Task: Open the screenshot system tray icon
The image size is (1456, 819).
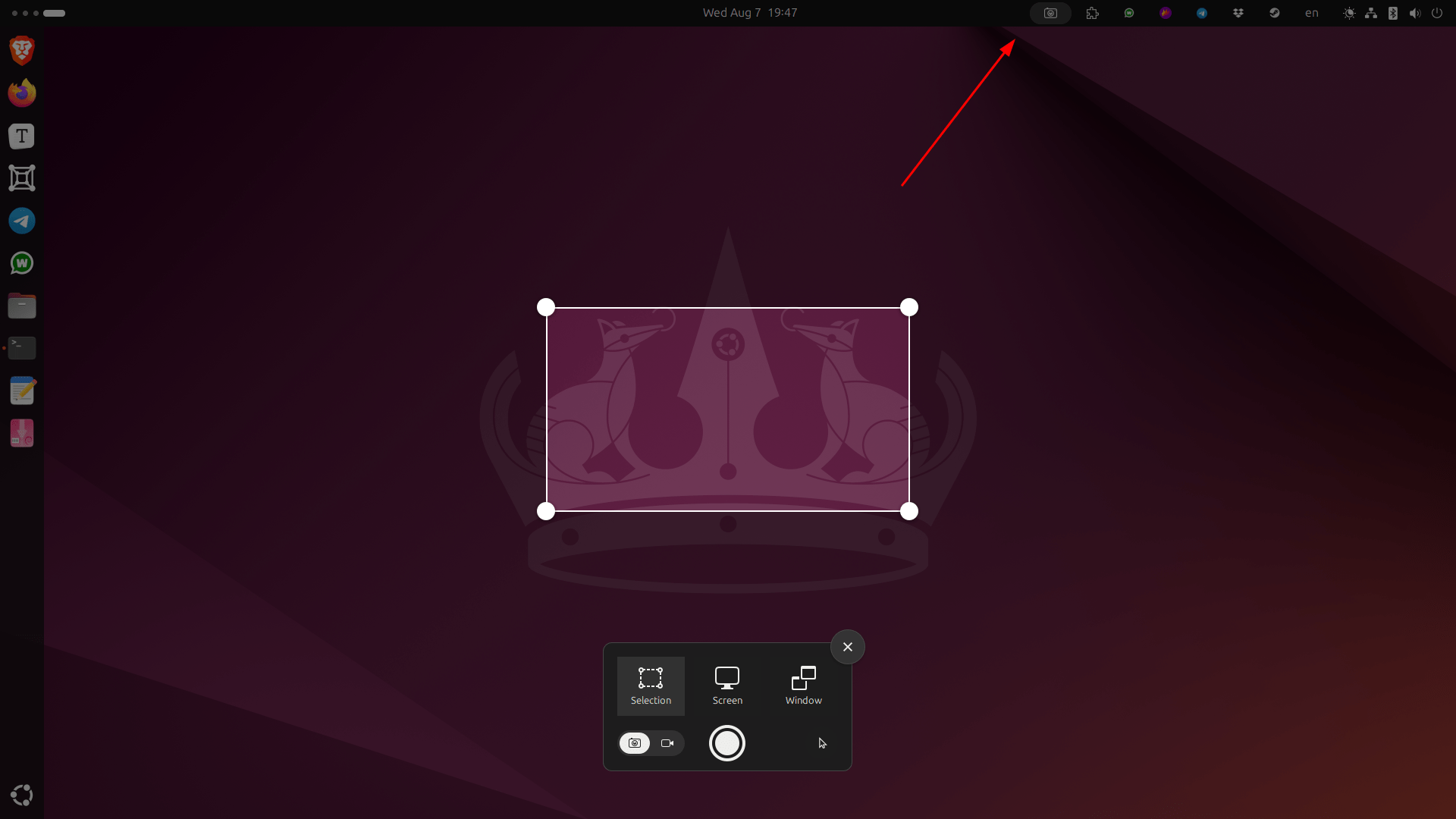Action: (1049, 13)
